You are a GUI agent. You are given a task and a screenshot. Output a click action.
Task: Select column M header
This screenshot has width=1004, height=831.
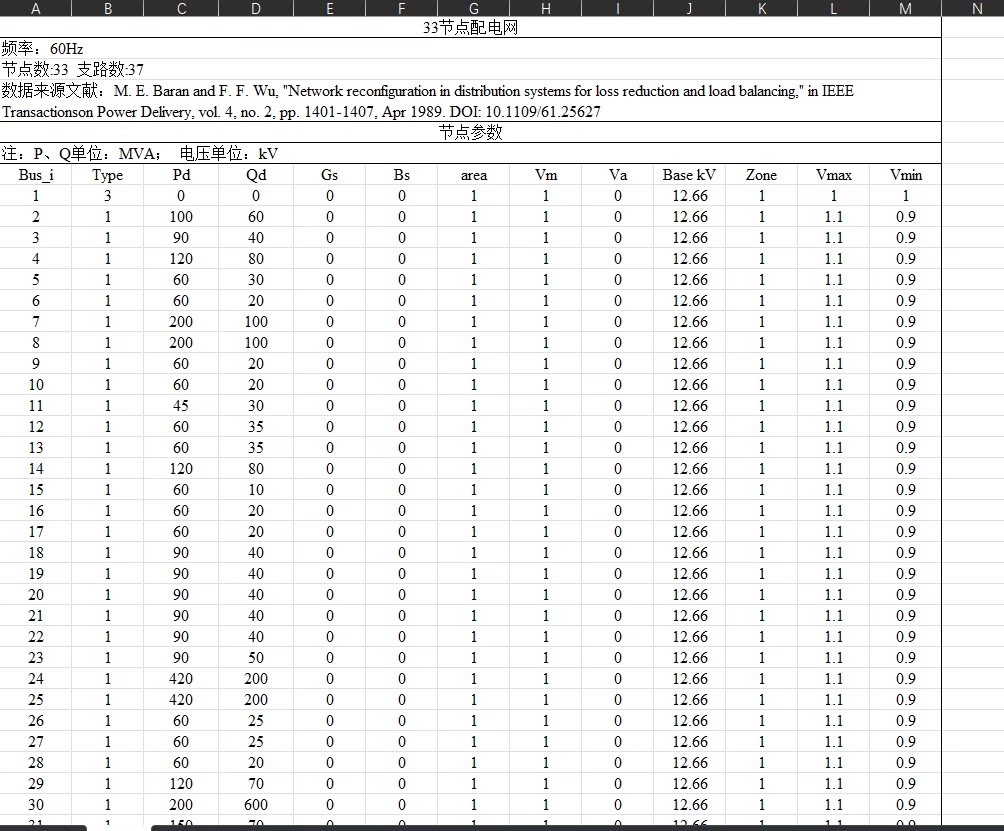pyautogui.click(x=906, y=8)
